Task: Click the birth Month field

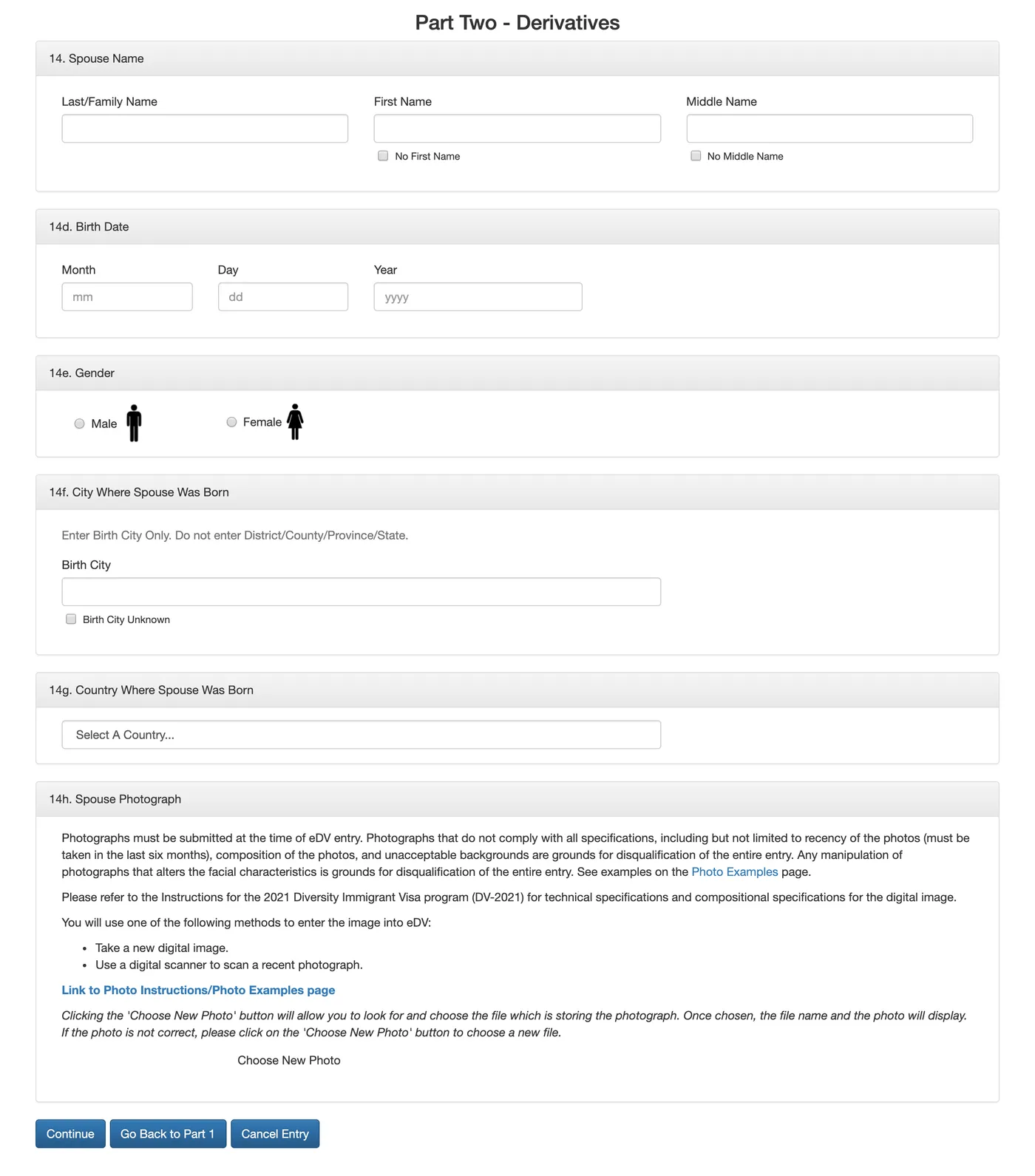Action: [127, 297]
